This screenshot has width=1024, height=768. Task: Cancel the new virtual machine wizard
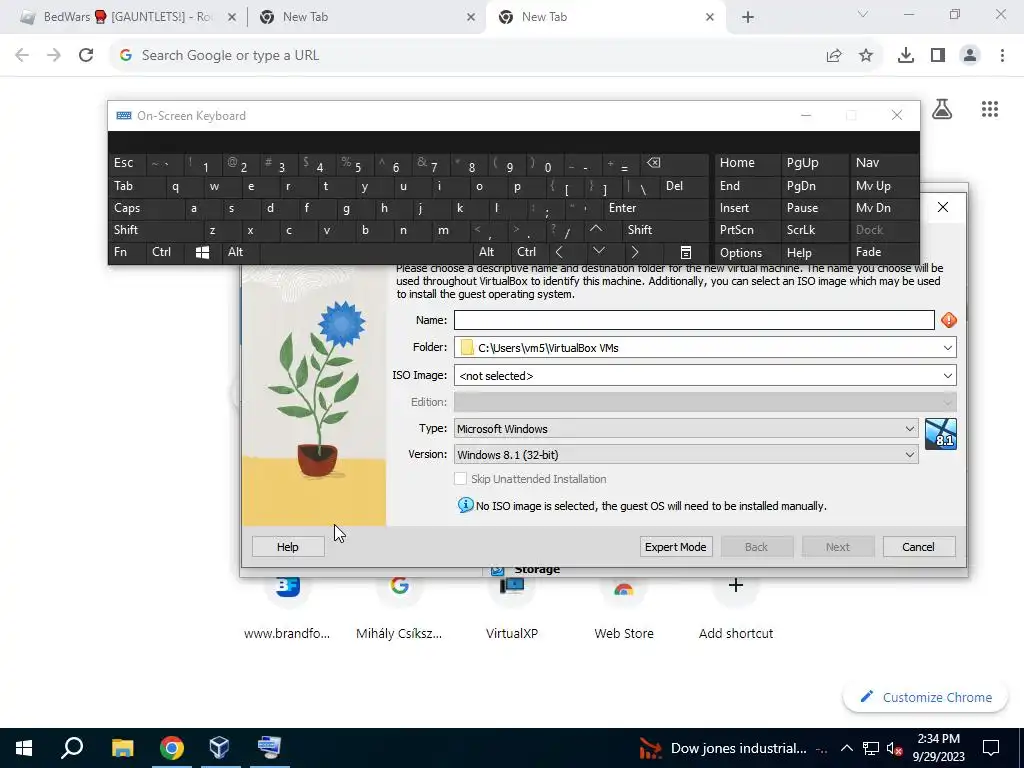pyautogui.click(x=918, y=547)
